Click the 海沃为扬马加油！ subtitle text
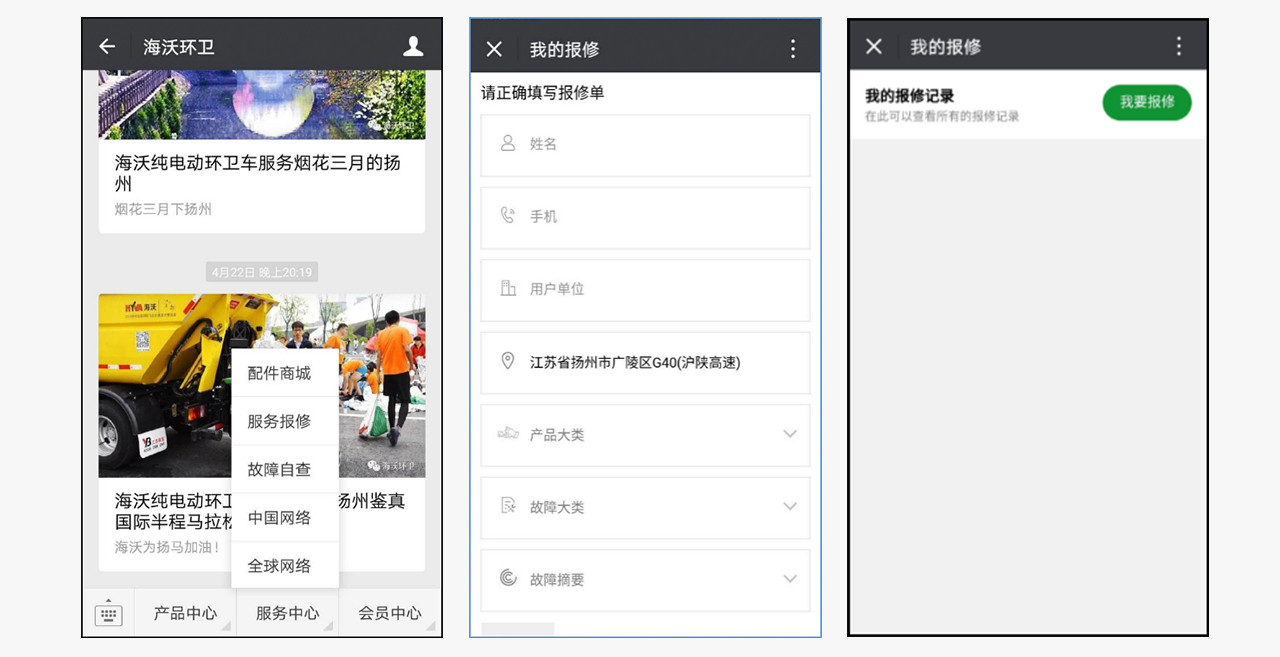The width and height of the screenshot is (1280, 657). [167, 547]
